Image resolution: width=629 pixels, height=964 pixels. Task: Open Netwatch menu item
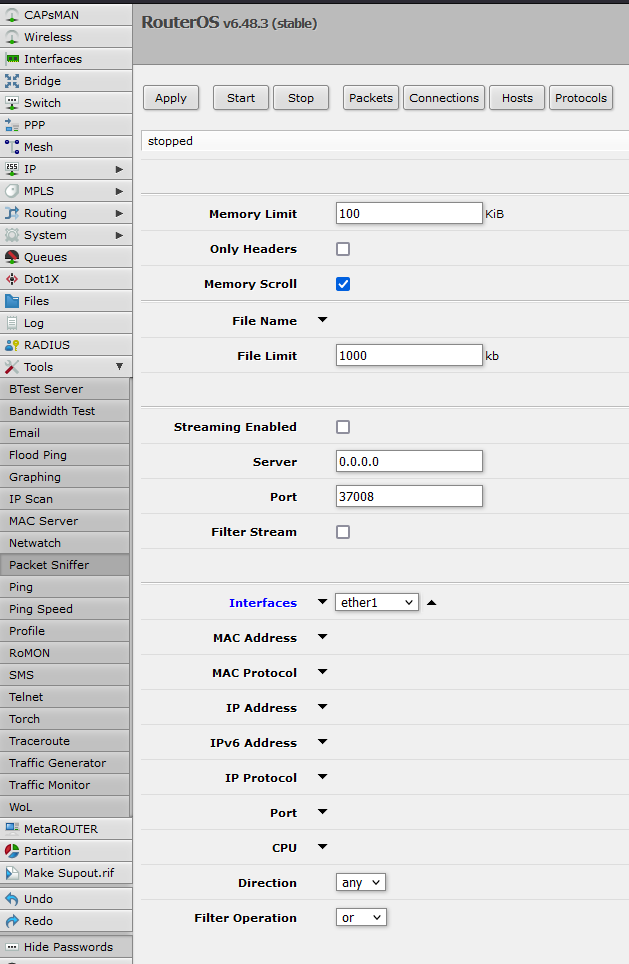[x=65, y=543]
